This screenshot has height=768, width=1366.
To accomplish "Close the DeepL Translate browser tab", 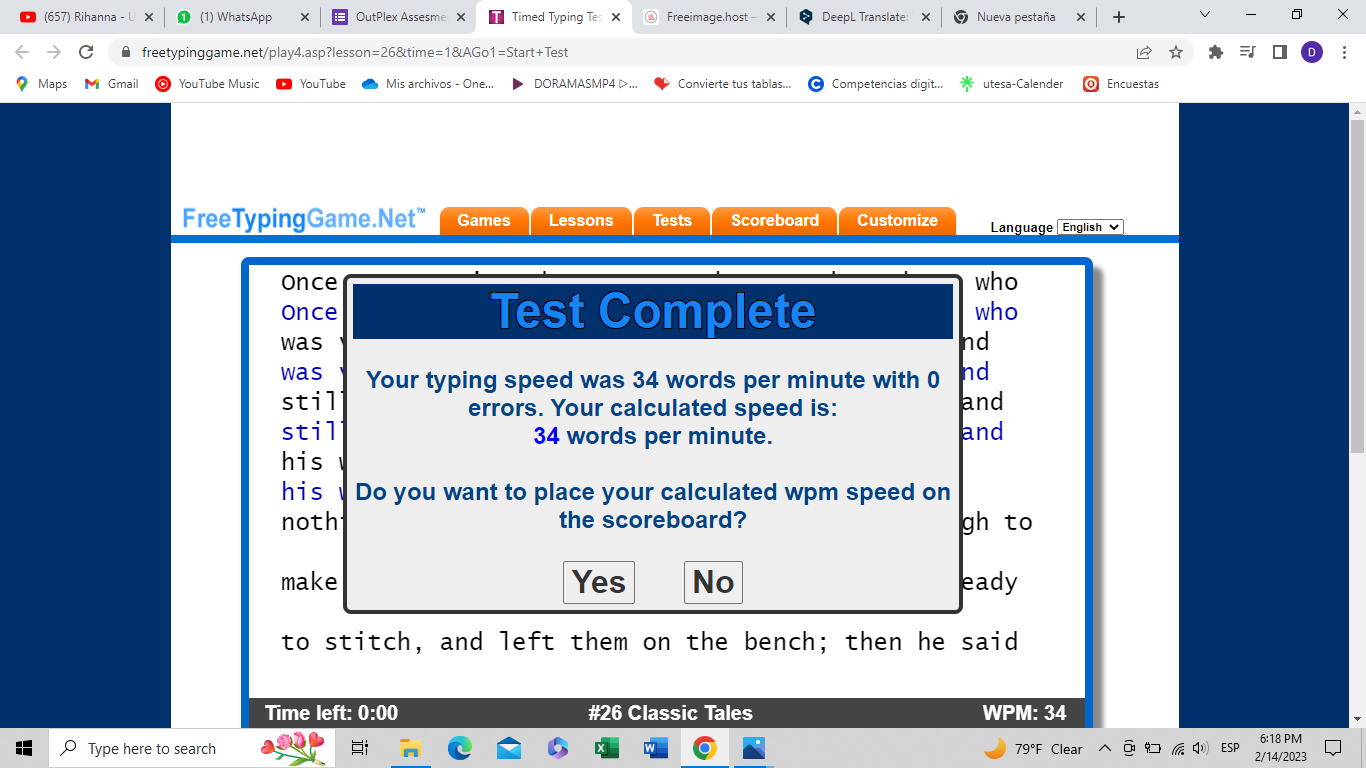I will [x=927, y=17].
